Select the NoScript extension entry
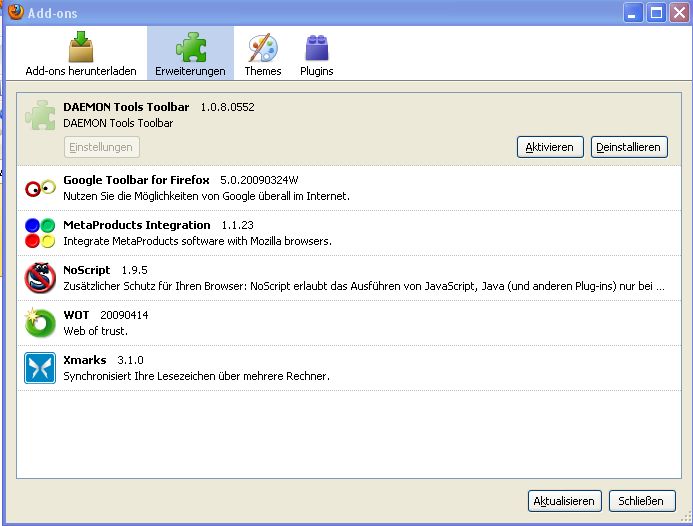The width and height of the screenshot is (693, 526). click(349, 278)
